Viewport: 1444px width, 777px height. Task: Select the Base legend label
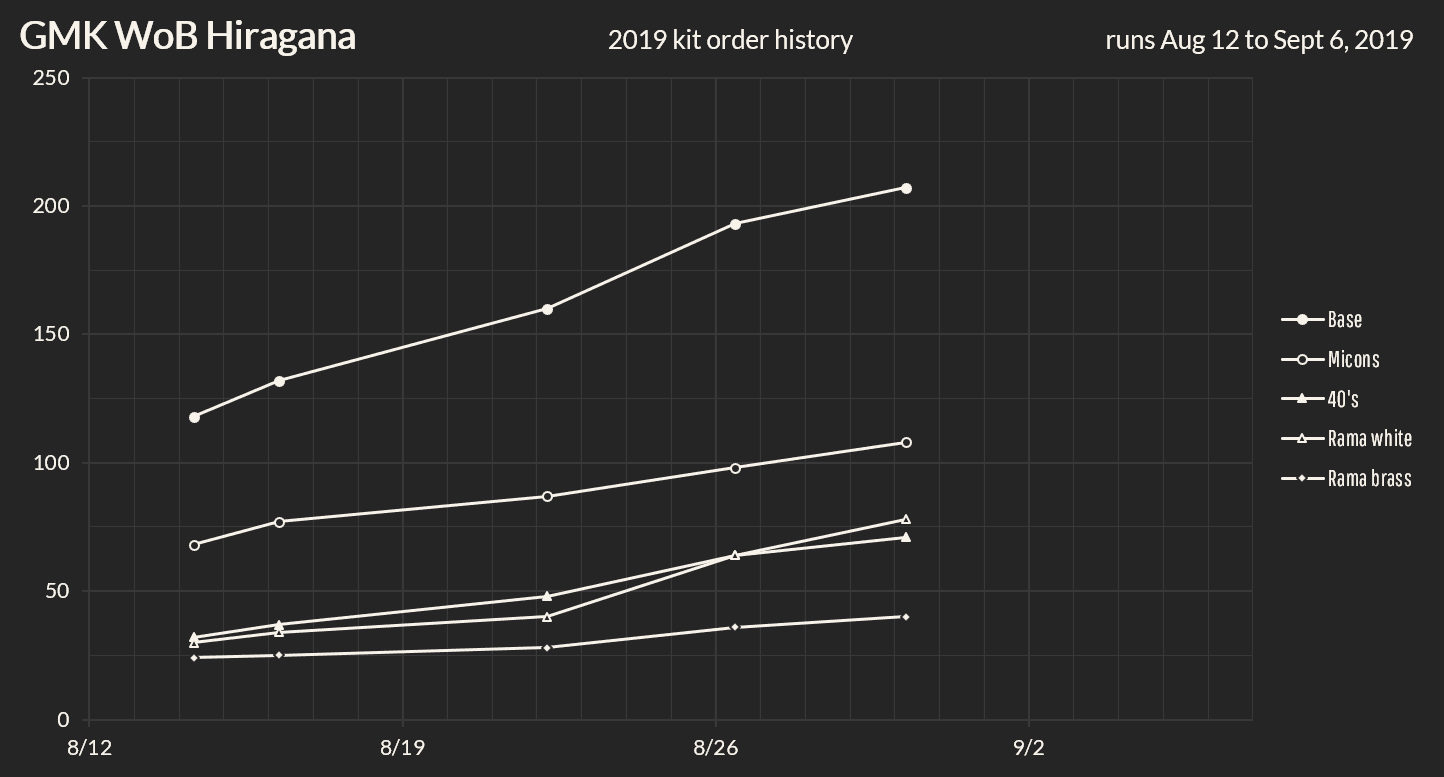[x=1345, y=320]
